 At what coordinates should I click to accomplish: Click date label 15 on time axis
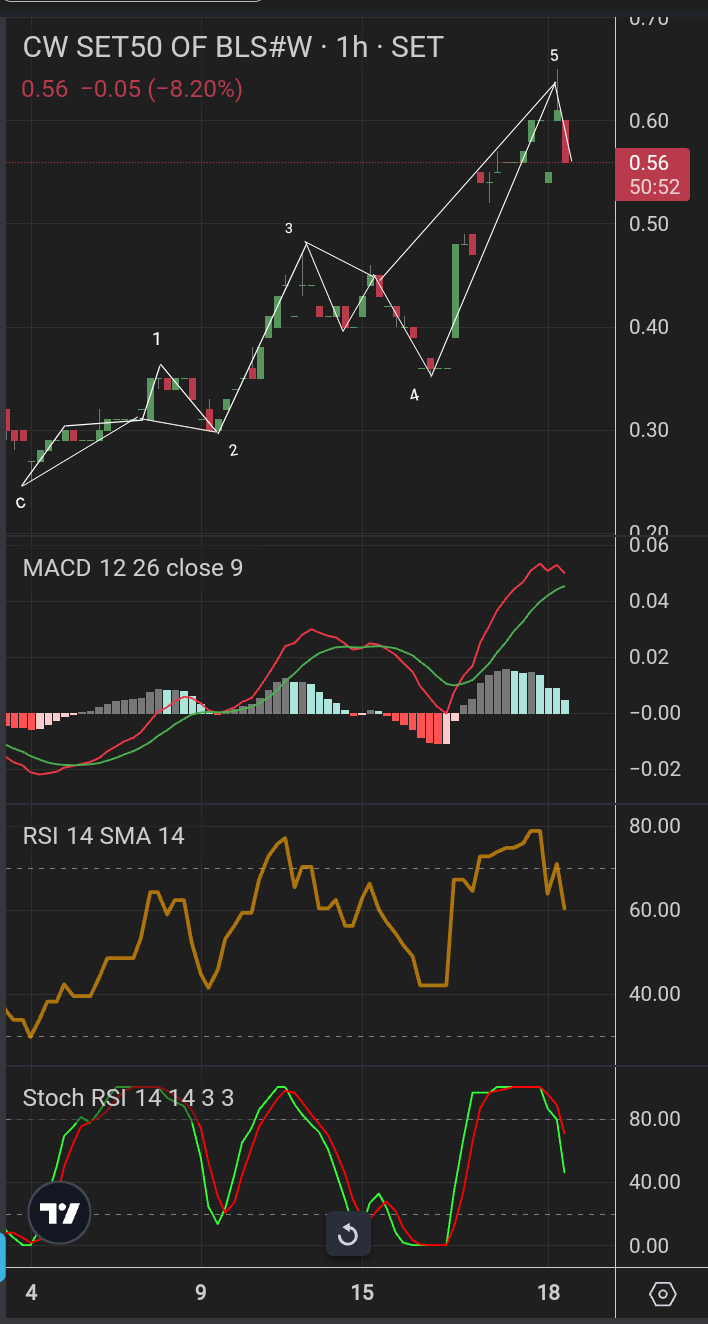[362, 1293]
